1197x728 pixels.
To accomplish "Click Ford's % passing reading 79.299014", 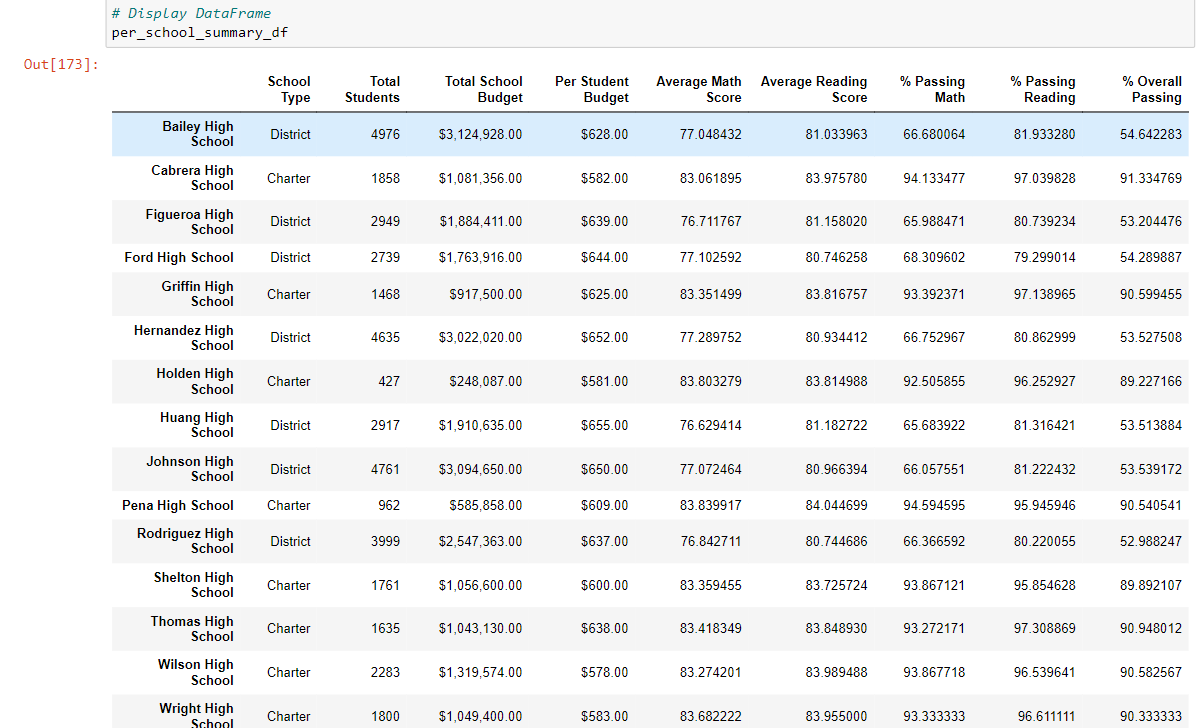I will tap(1044, 258).
